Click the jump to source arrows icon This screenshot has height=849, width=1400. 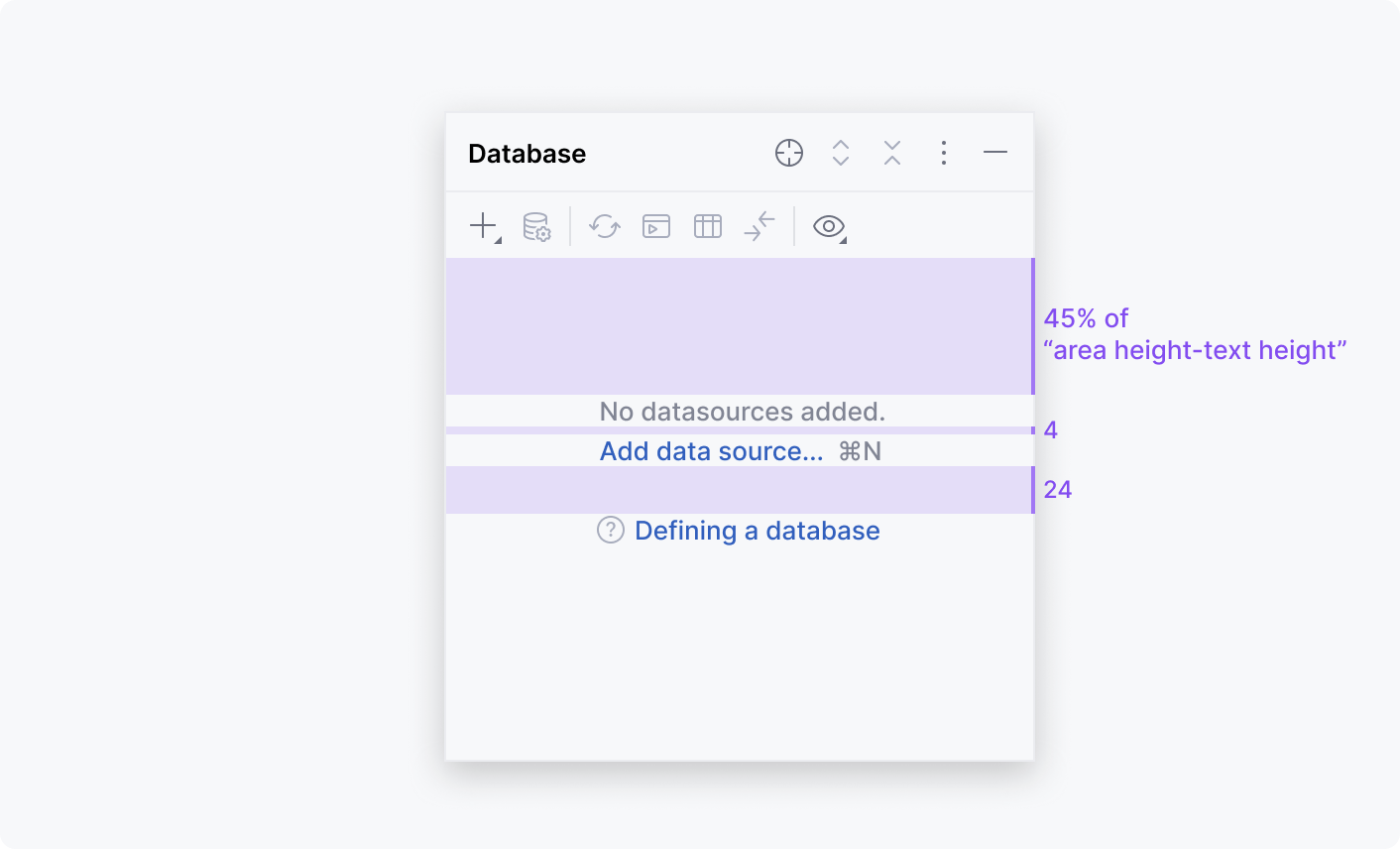coord(759,227)
